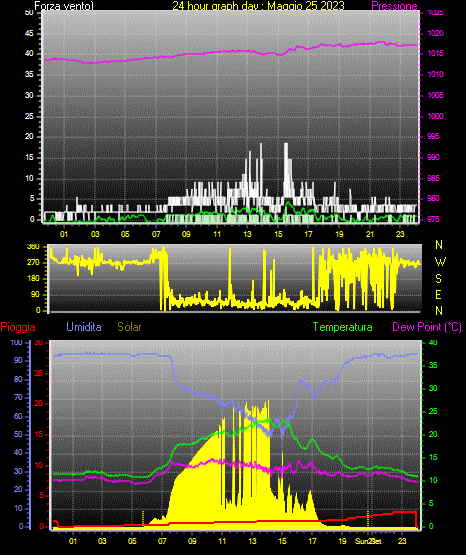Click the 270 degree wind direction value
The height and width of the screenshot is (555, 466).
coord(33,263)
